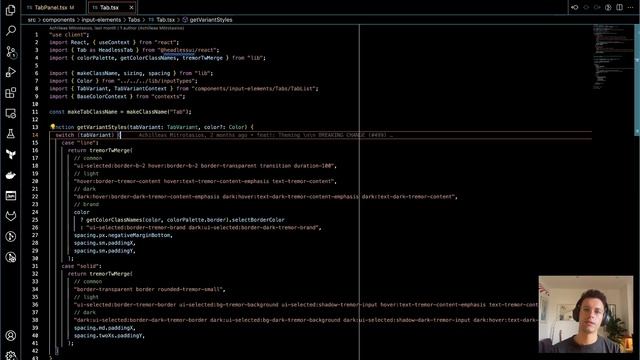640x360 pixels.
Task: Open the GitLab fox view
Action: tap(11, 216)
